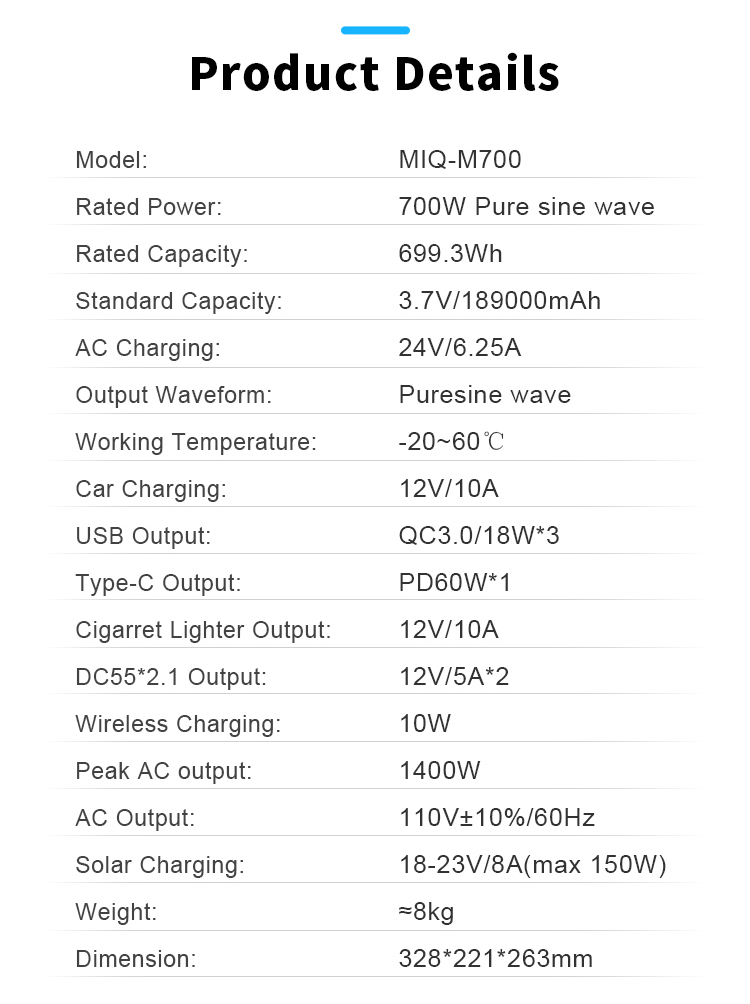Click the Cigarret Lighter Output label
The image size is (750, 1004).
coord(203,630)
